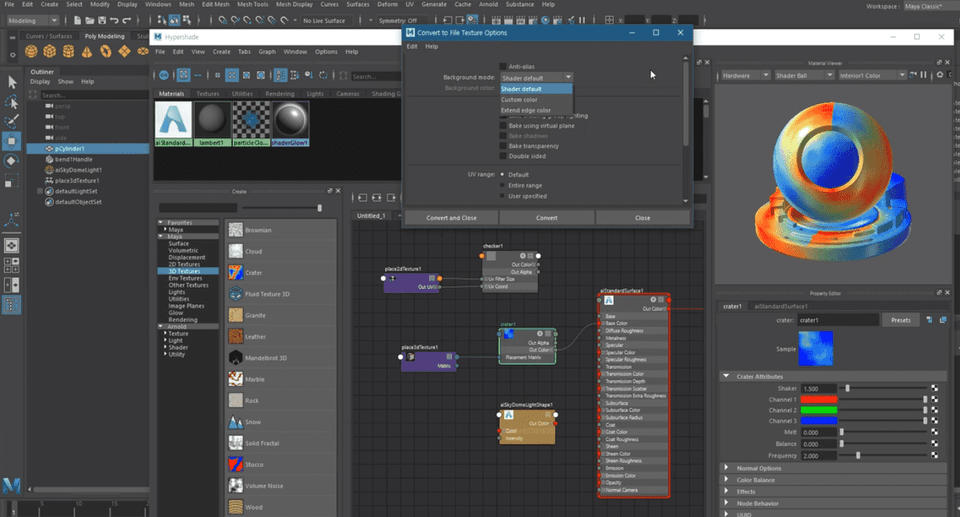The image size is (960, 517).
Task: Activate the Rotate tool in toolbox
Action: pyautogui.click(x=12, y=161)
